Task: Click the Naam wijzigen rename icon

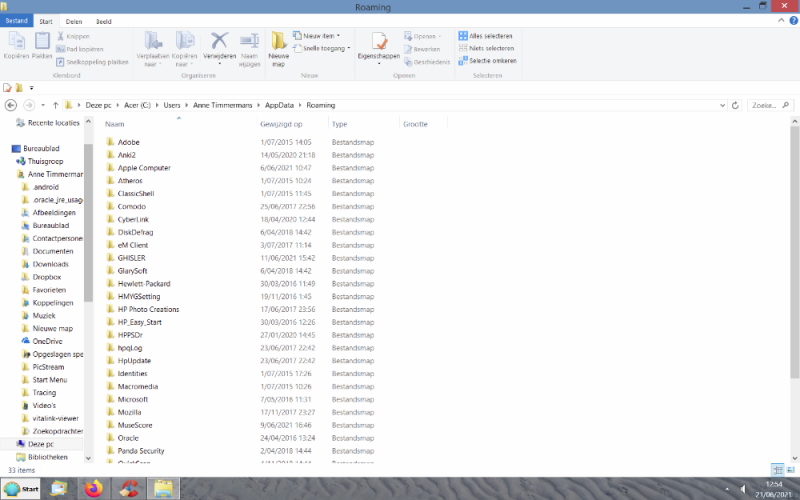Action: pyautogui.click(x=249, y=42)
